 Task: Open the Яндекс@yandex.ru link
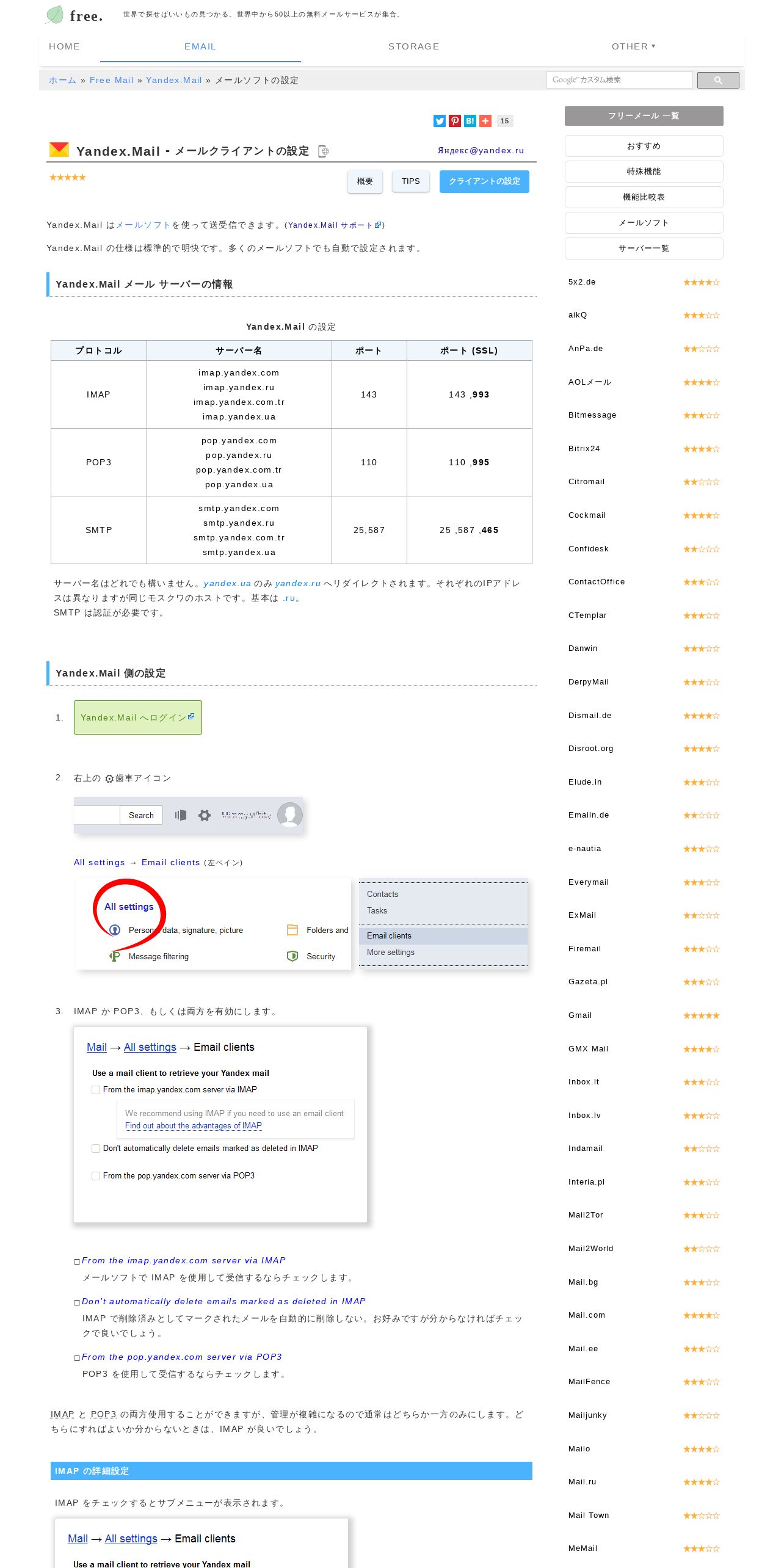point(481,150)
